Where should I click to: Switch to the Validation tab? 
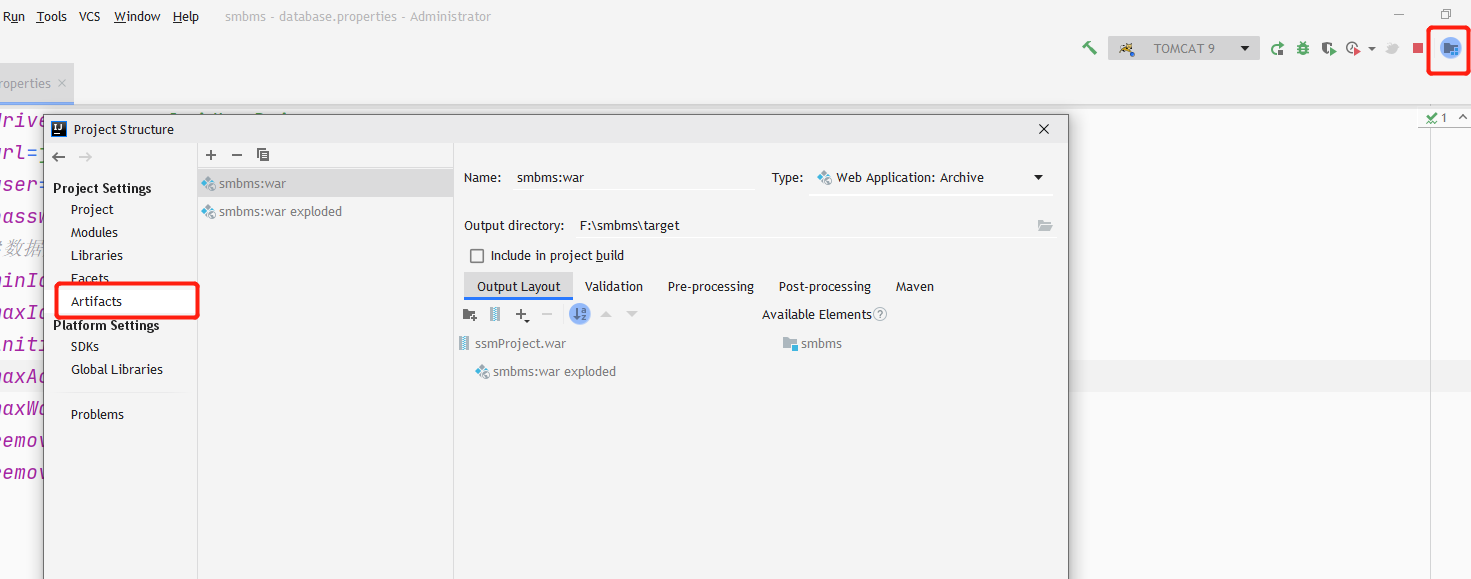tap(614, 286)
